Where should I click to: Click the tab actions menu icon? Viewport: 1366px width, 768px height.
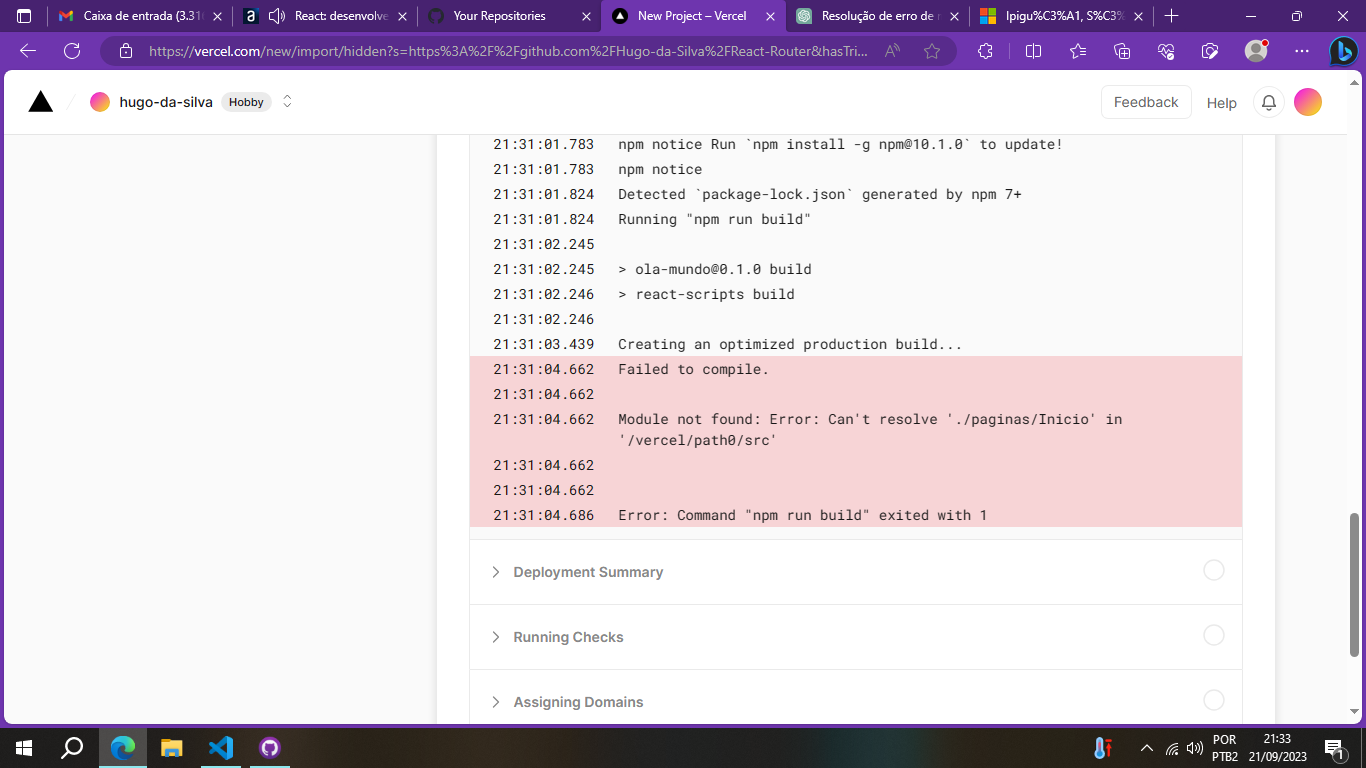(24, 16)
